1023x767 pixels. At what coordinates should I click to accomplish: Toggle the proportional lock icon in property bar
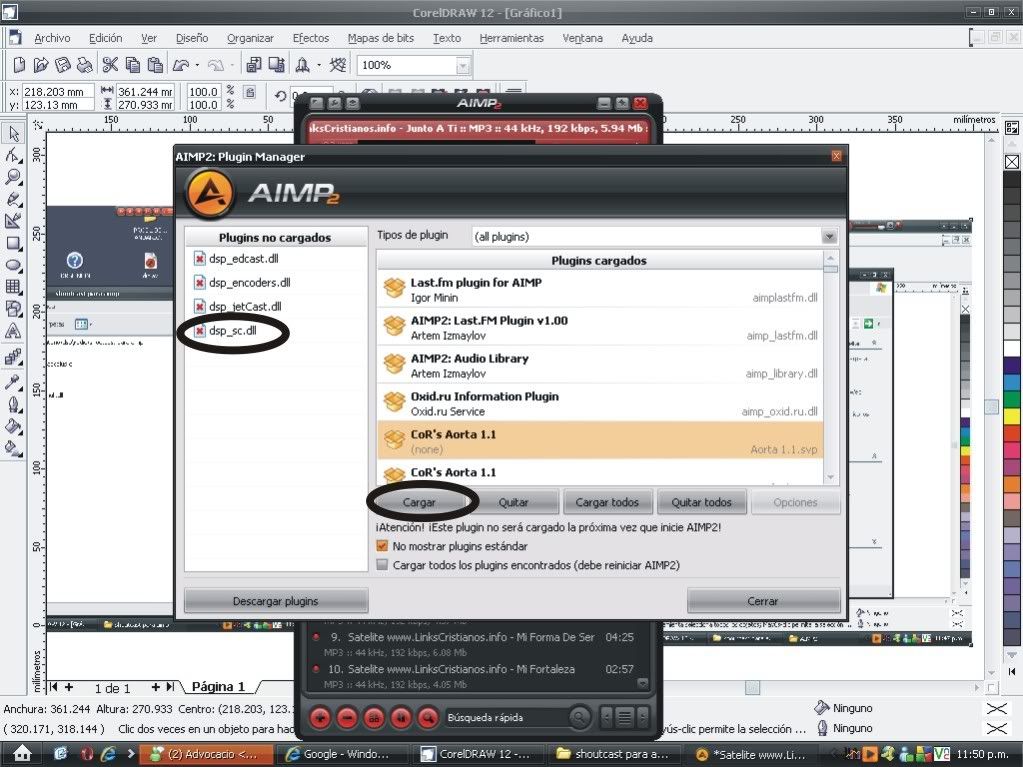tap(250, 92)
